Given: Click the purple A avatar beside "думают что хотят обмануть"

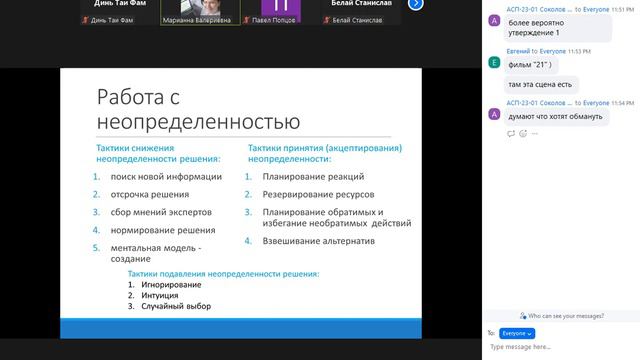Looking at the screenshot, I should (494, 114).
